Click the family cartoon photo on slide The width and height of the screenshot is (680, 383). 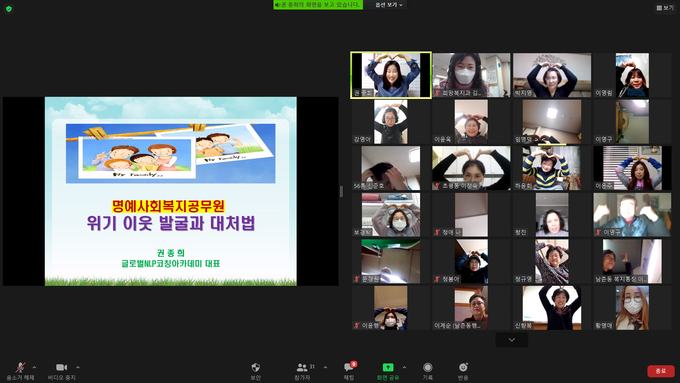[x=170, y=153]
